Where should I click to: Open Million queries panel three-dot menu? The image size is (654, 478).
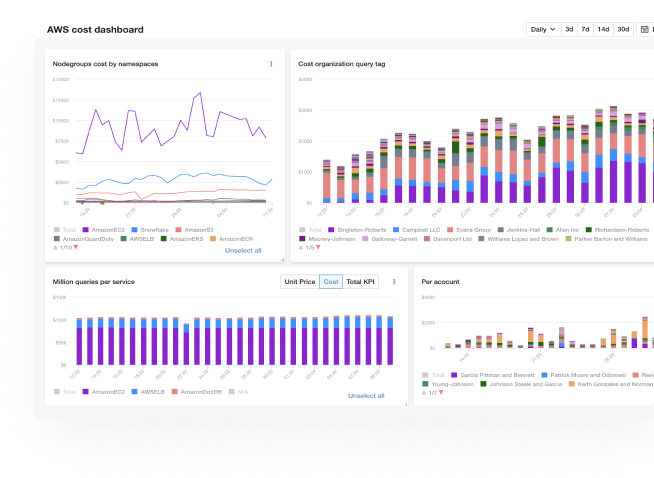coord(394,282)
